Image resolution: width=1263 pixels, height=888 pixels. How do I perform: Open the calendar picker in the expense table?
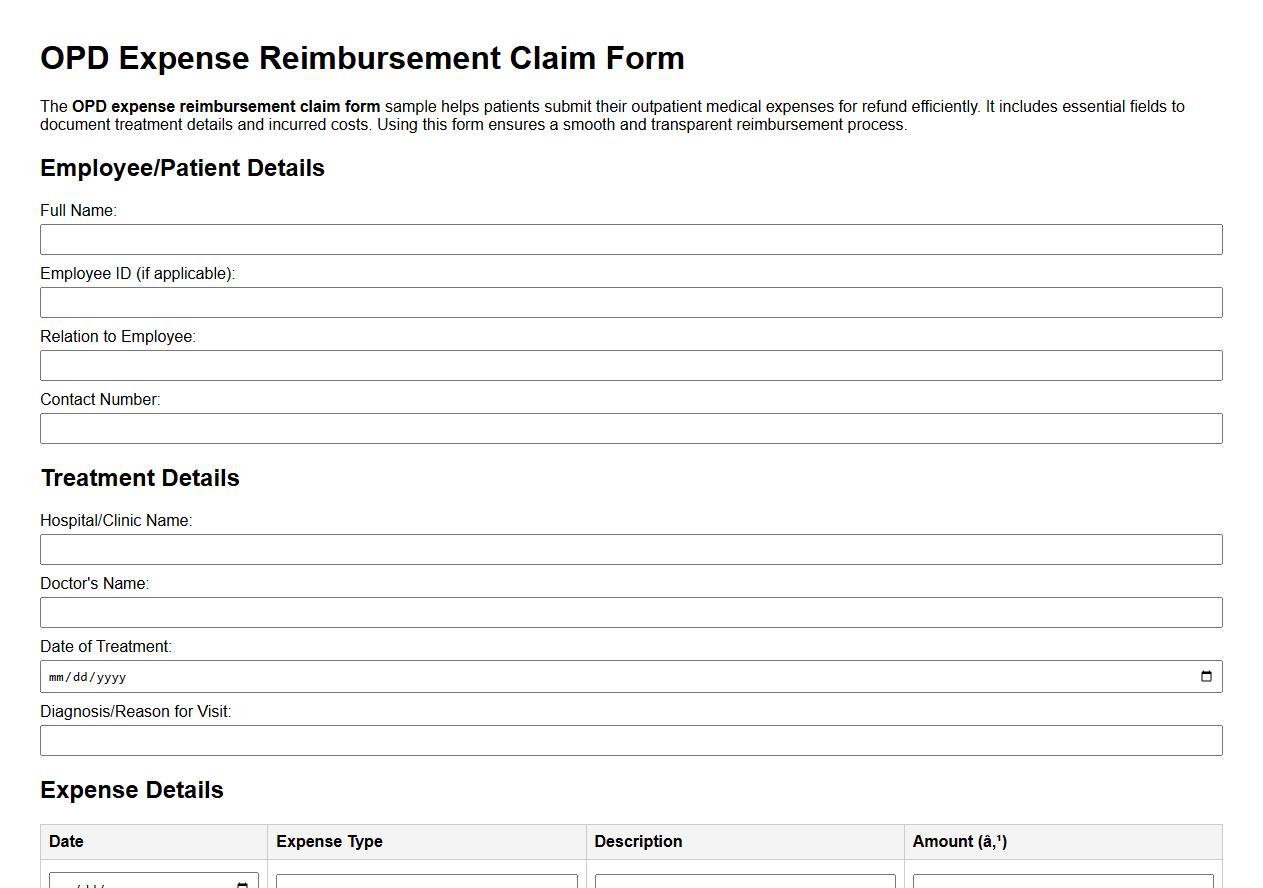[x=241, y=884]
